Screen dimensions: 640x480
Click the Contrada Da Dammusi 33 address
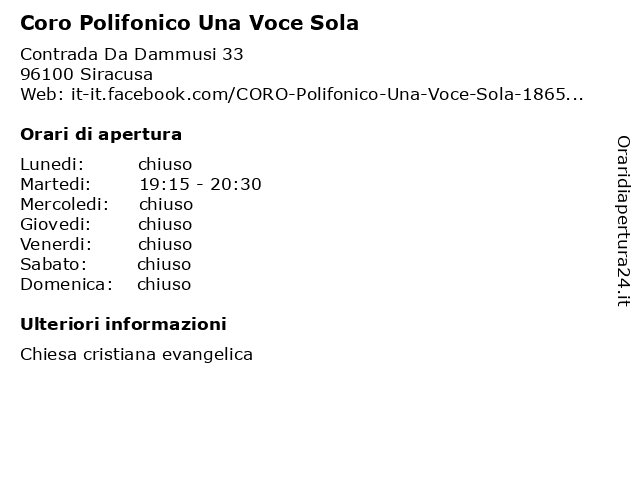point(132,54)
